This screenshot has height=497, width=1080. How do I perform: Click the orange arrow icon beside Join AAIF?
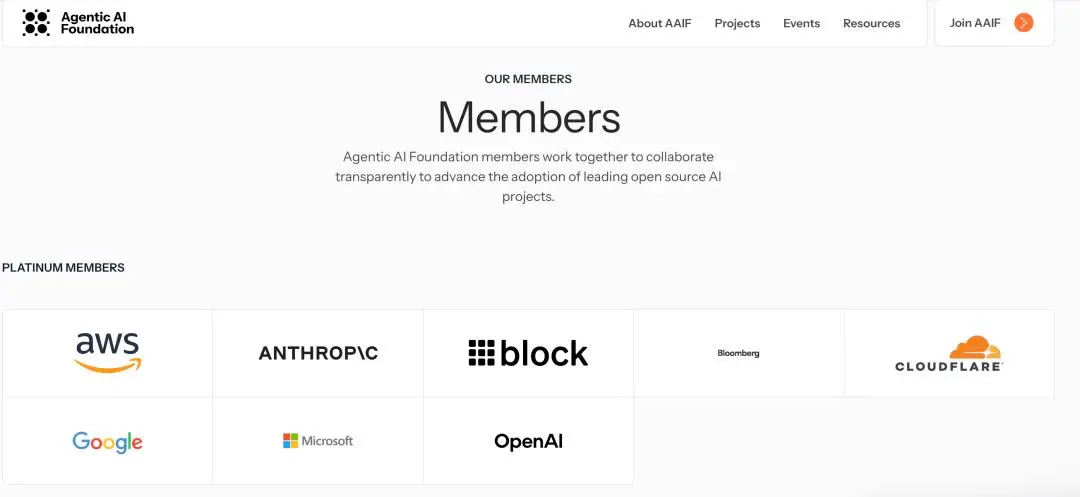[1024, 23]
